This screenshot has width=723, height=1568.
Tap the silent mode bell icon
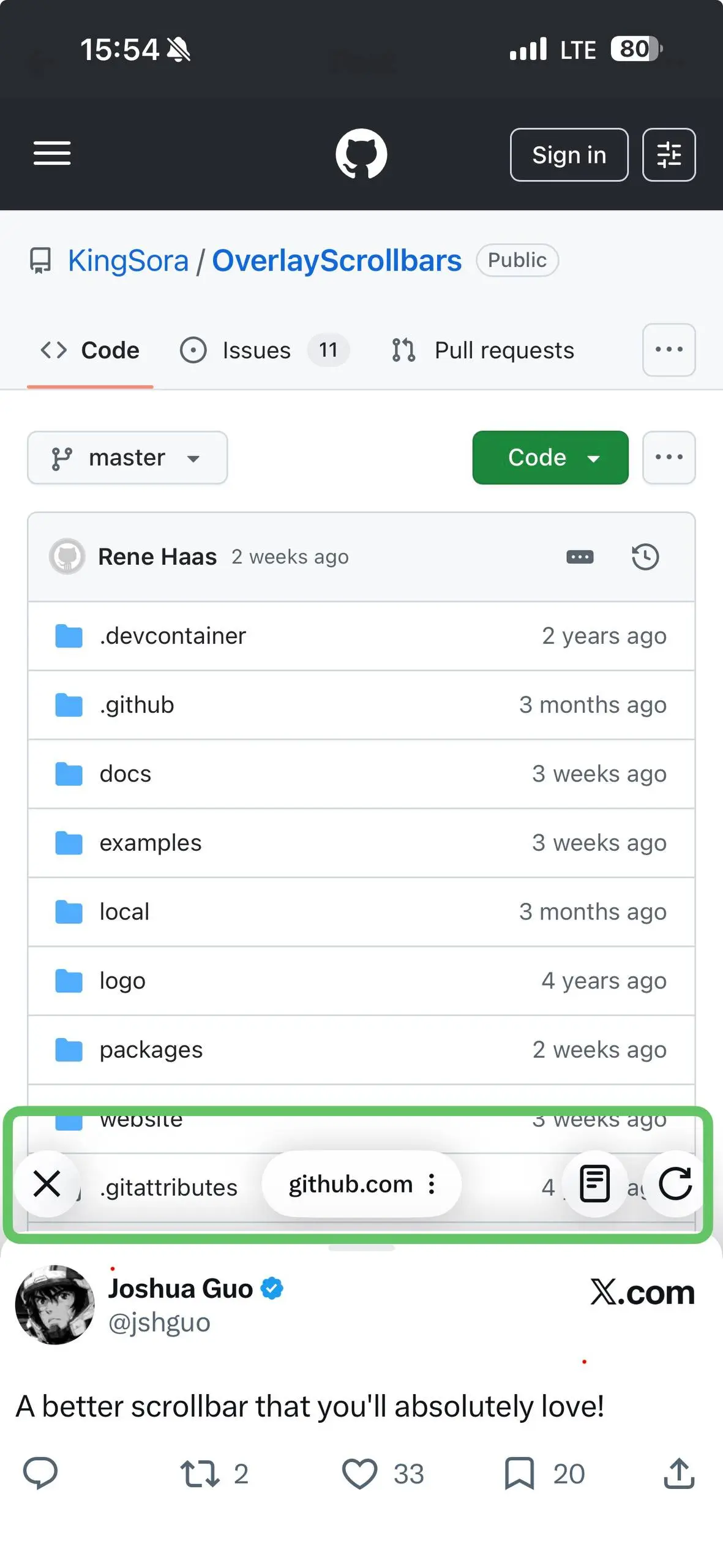point(178,50)
